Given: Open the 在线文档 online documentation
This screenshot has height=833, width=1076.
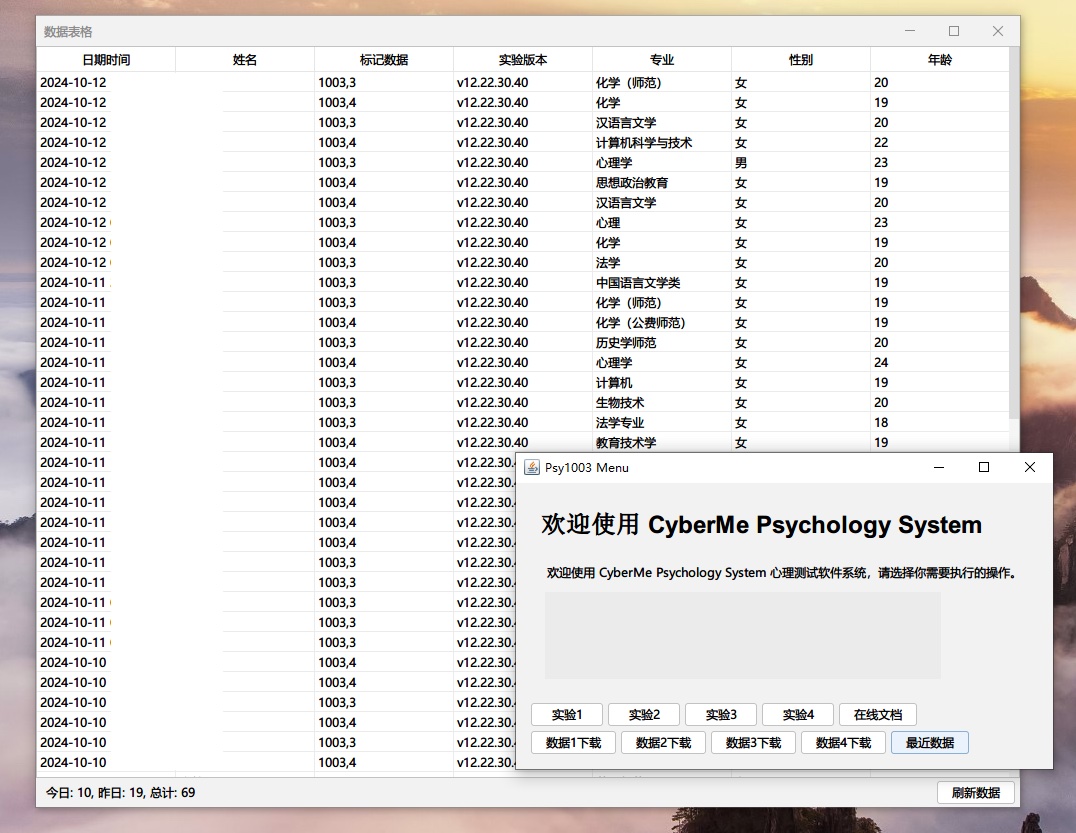Looking at the screenshot, I should pos(877,715).
